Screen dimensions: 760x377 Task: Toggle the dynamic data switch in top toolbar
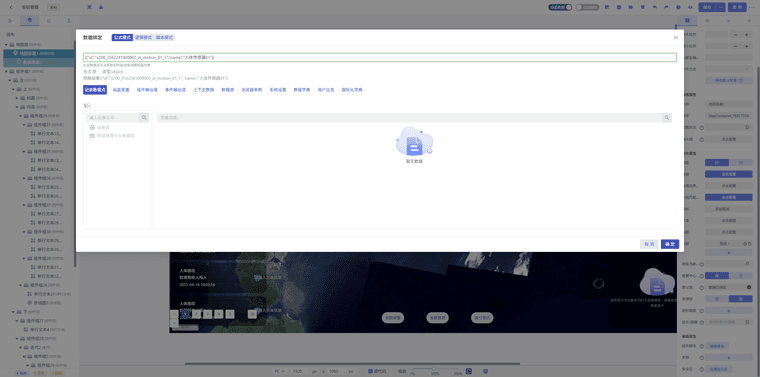pyautogui.click(x=560, y=7)
